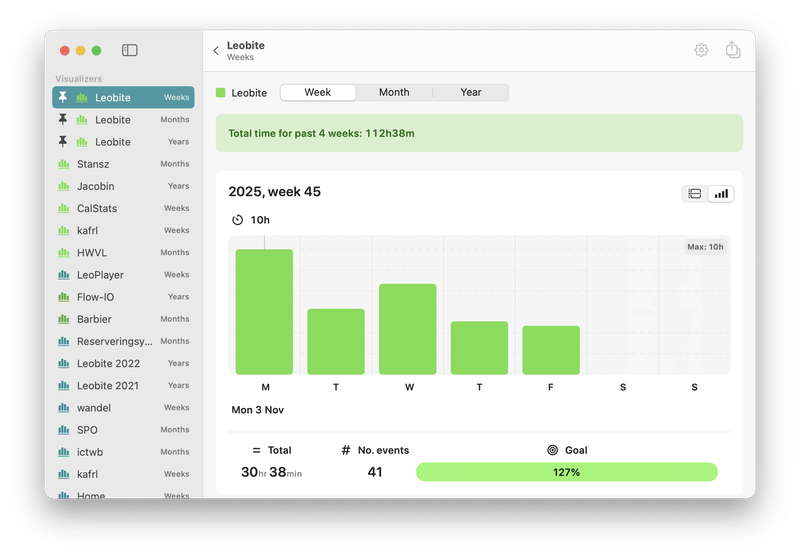Select the first Tuesday bar in chart
800x557 pixels.
pos(336,341)
